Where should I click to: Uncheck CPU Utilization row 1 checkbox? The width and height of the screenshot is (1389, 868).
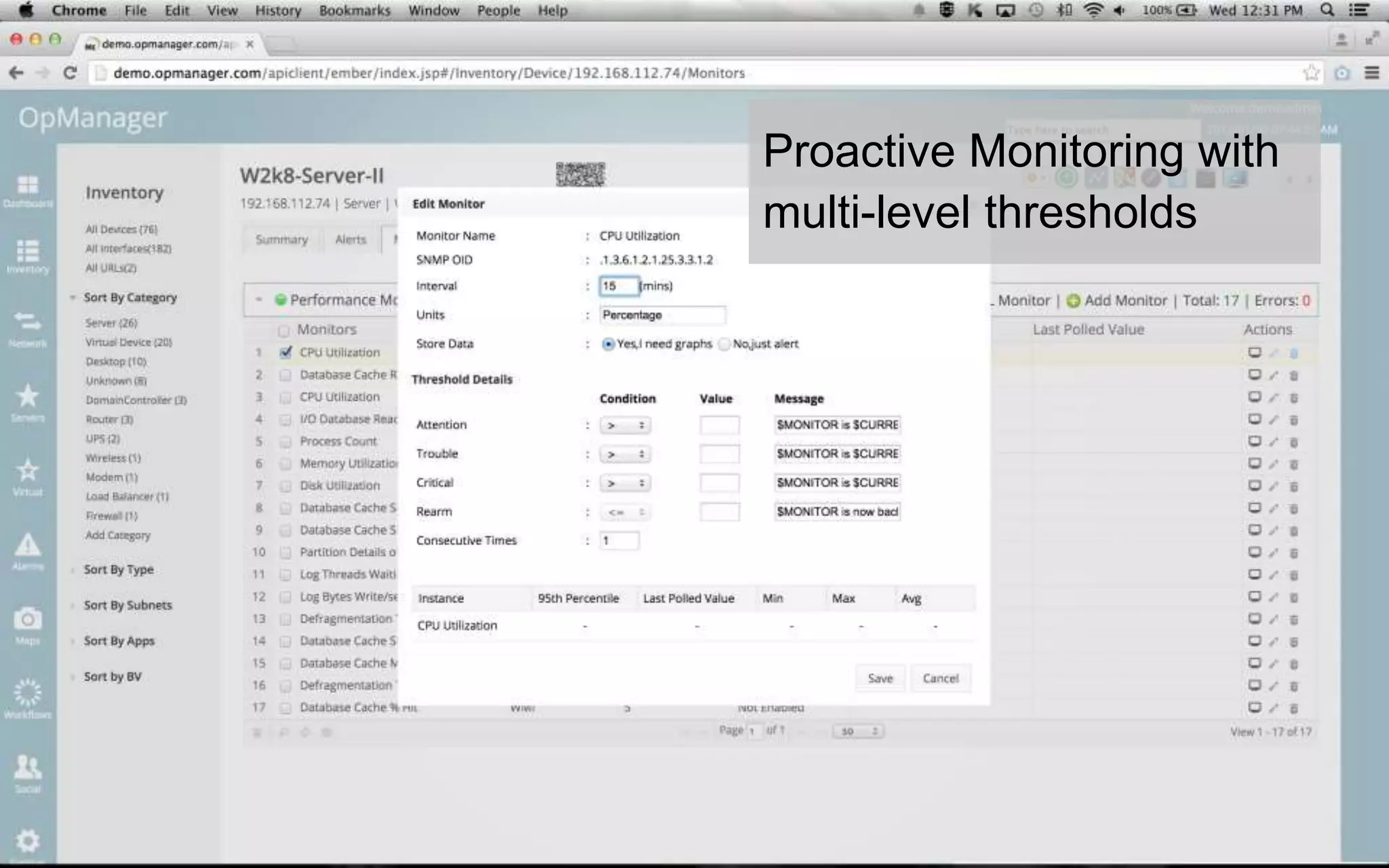(x=286, y=353)
